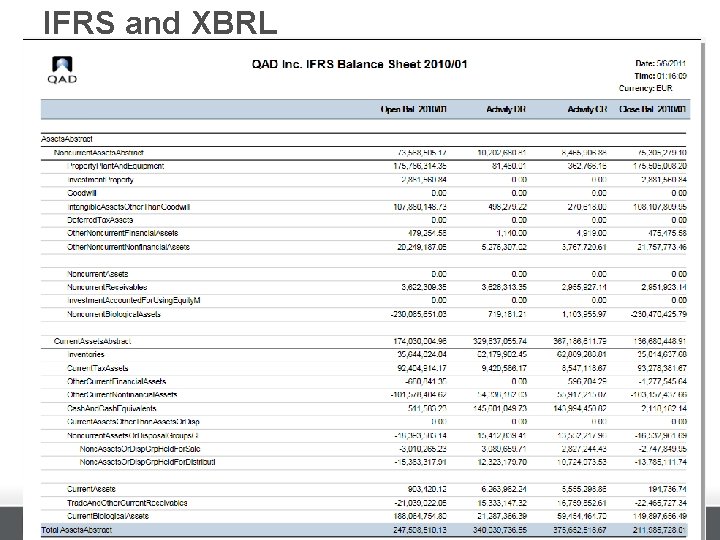Select NoncAssetsOrDispGrpHeldForSale row label

click(x=140, y=449)
